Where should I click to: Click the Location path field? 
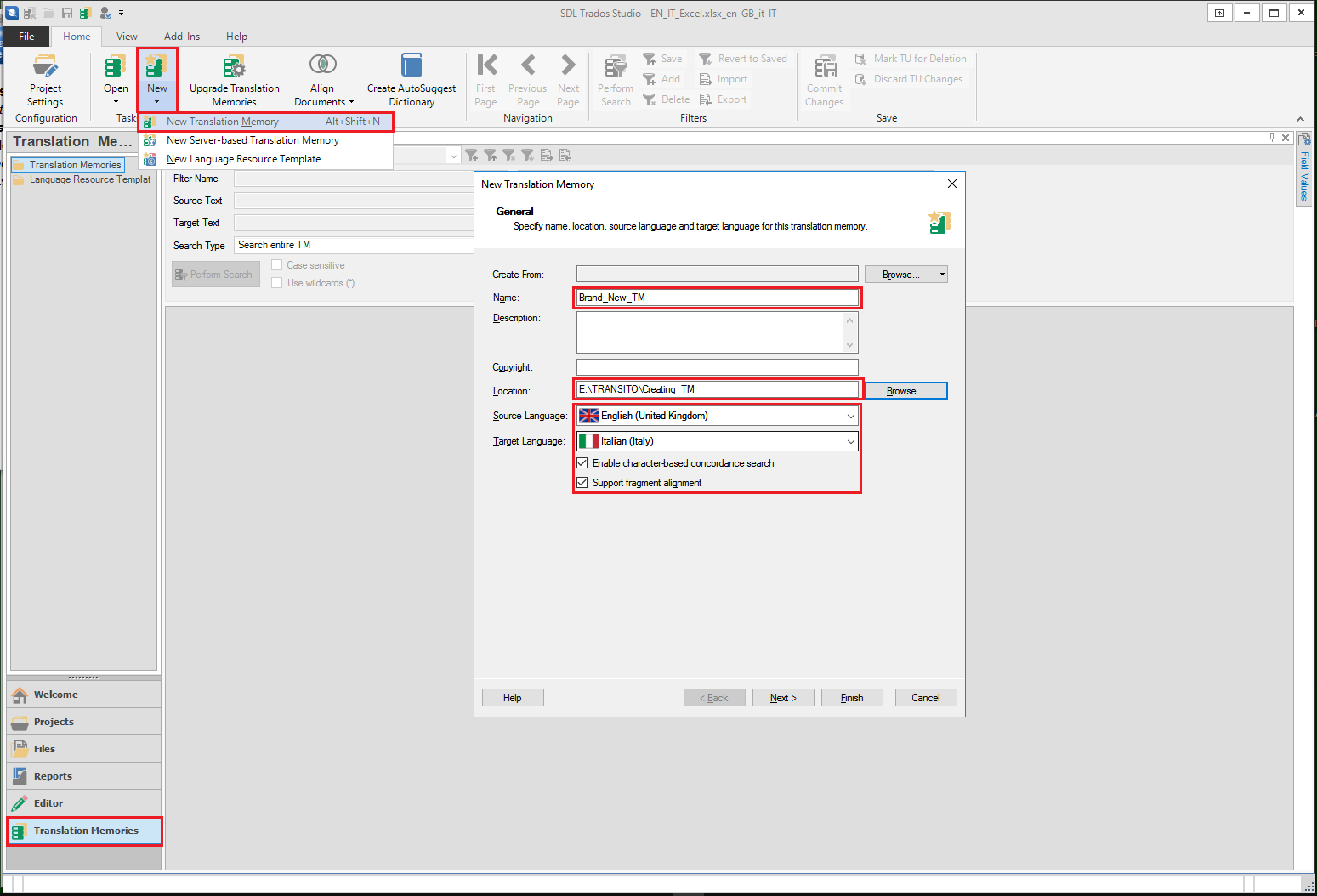pos(718,389)
